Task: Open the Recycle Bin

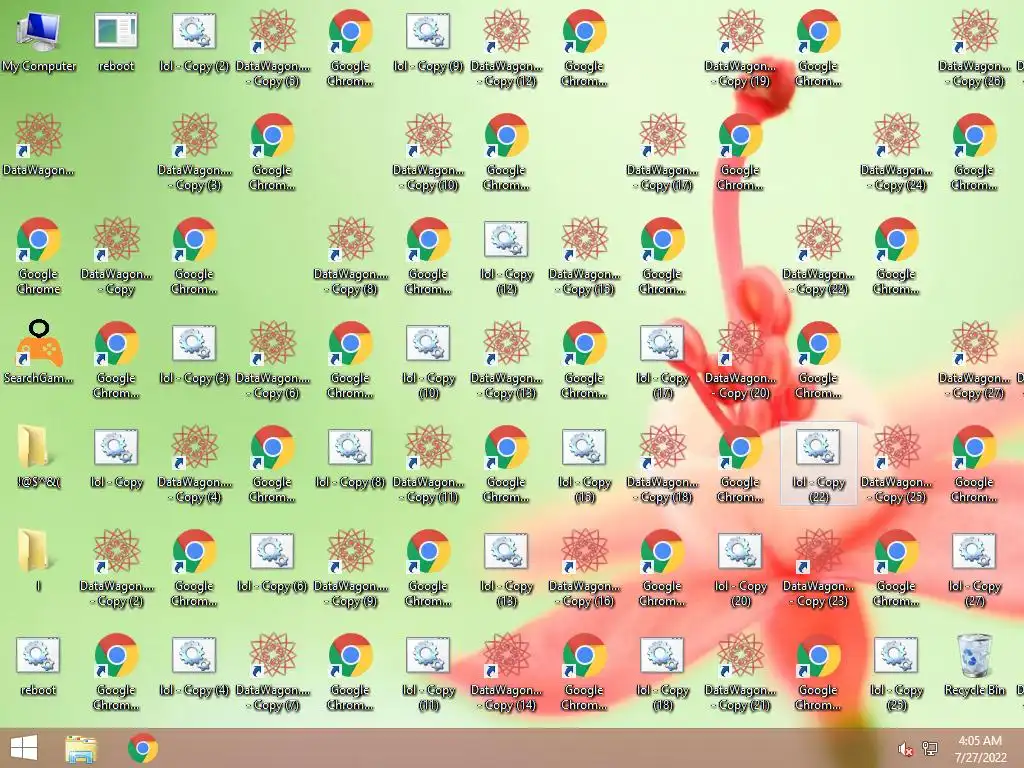Action: pyautogui.click(x=974, y=666)
